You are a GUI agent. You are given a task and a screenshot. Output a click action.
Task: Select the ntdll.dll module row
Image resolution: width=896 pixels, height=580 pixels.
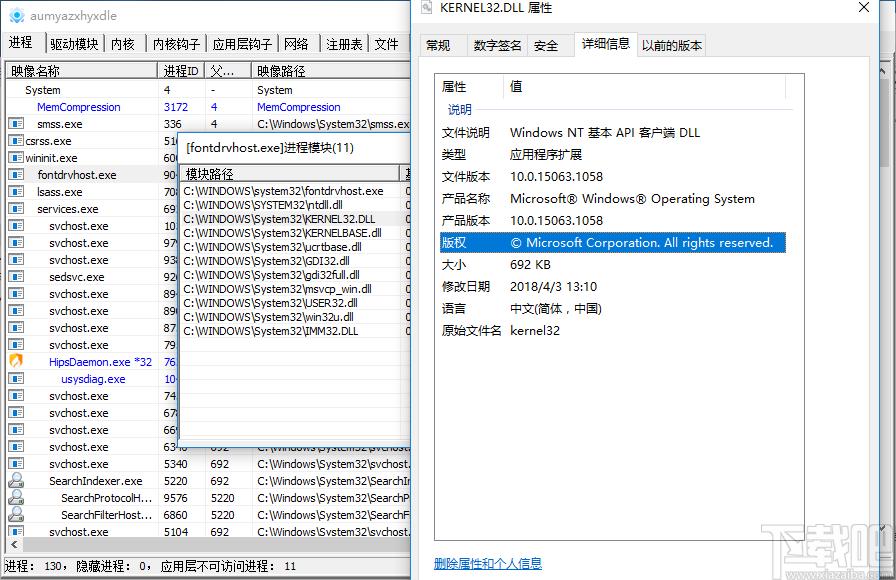point(295,205)
